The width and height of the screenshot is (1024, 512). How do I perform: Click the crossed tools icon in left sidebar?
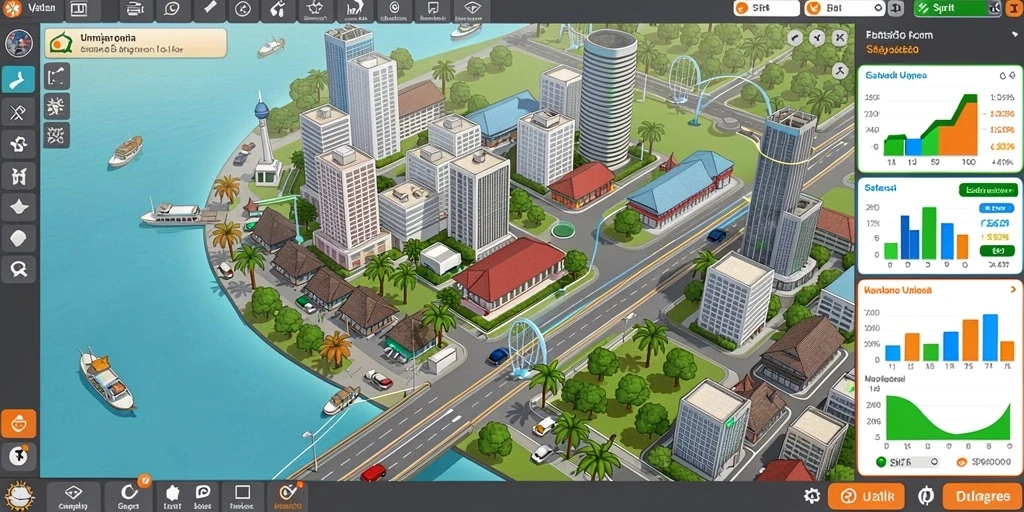pyautogui.click(x=18, y=112)
